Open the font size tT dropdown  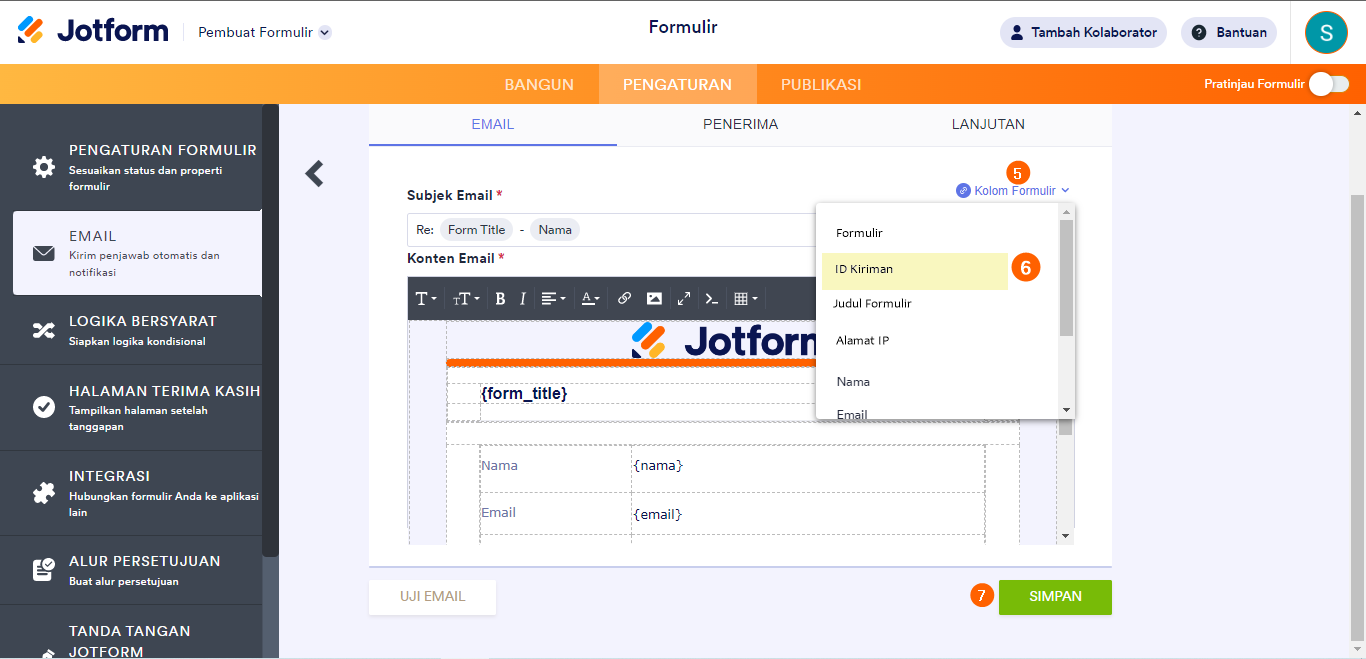(x=466, y=298)
